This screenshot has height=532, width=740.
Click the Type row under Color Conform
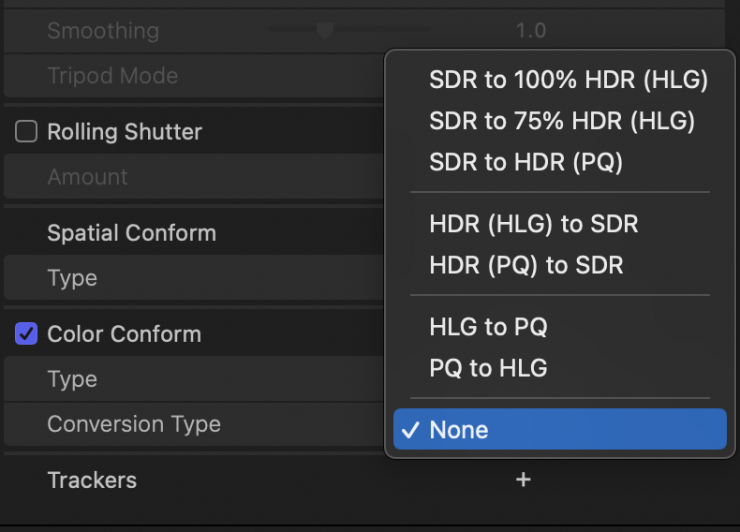72,379
